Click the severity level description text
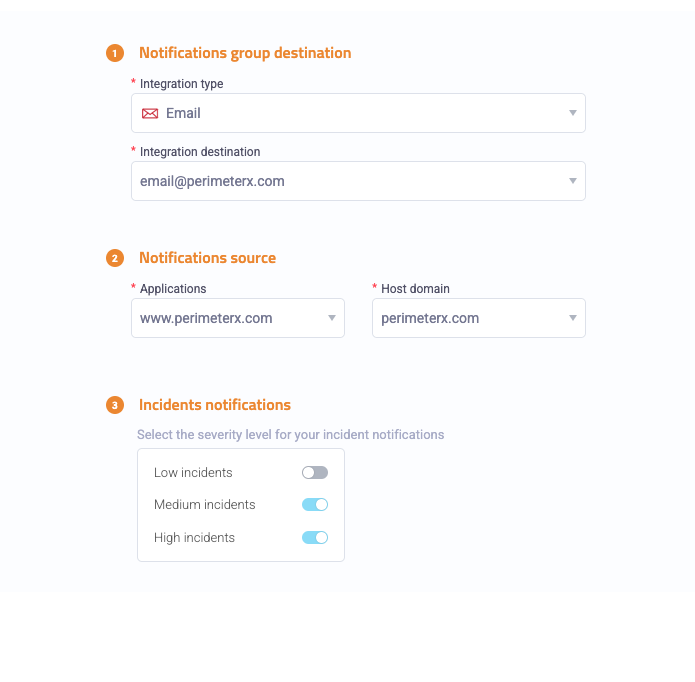 pos(290,435)
